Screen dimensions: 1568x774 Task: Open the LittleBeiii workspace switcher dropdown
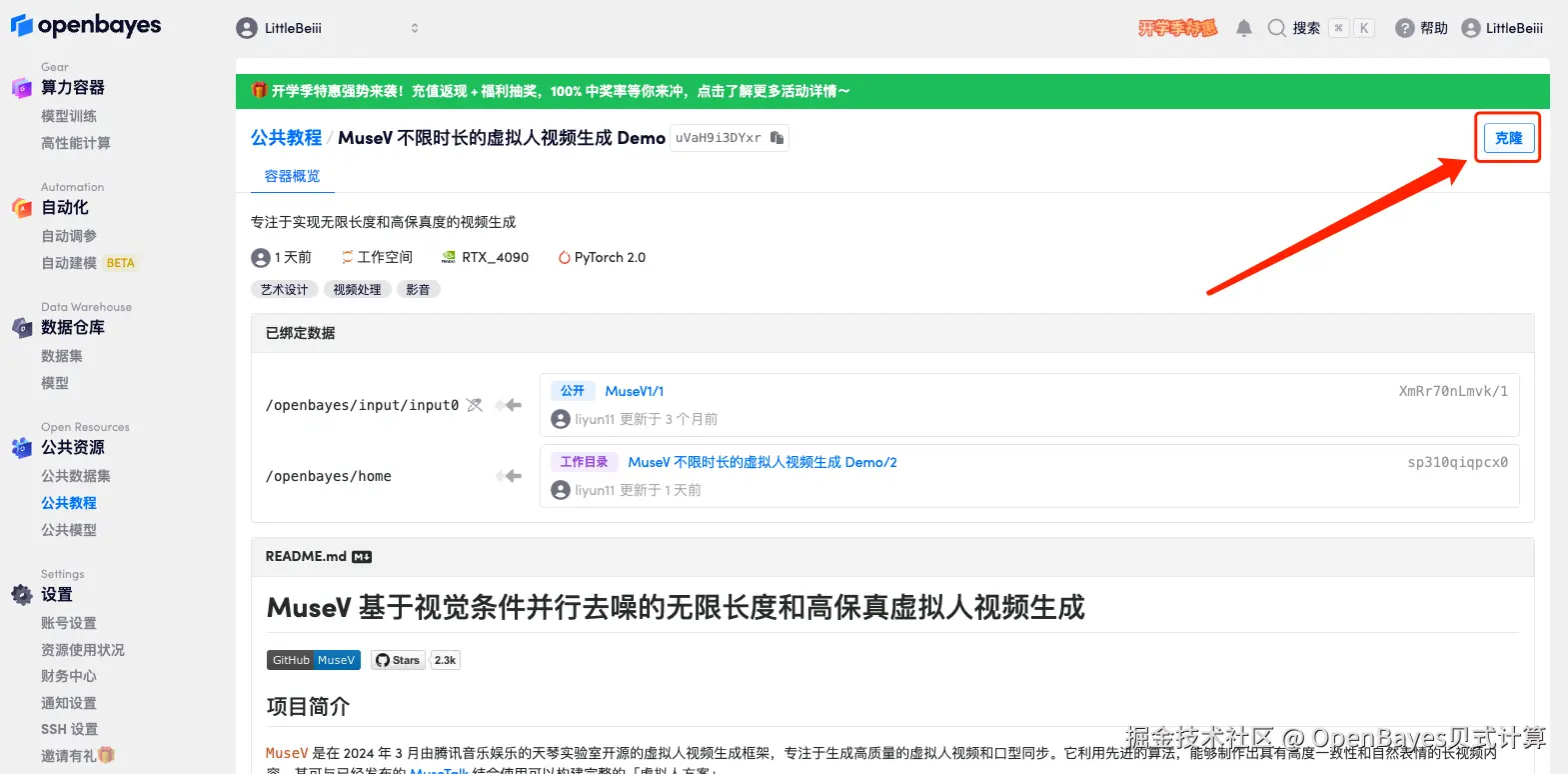[330, 28]
